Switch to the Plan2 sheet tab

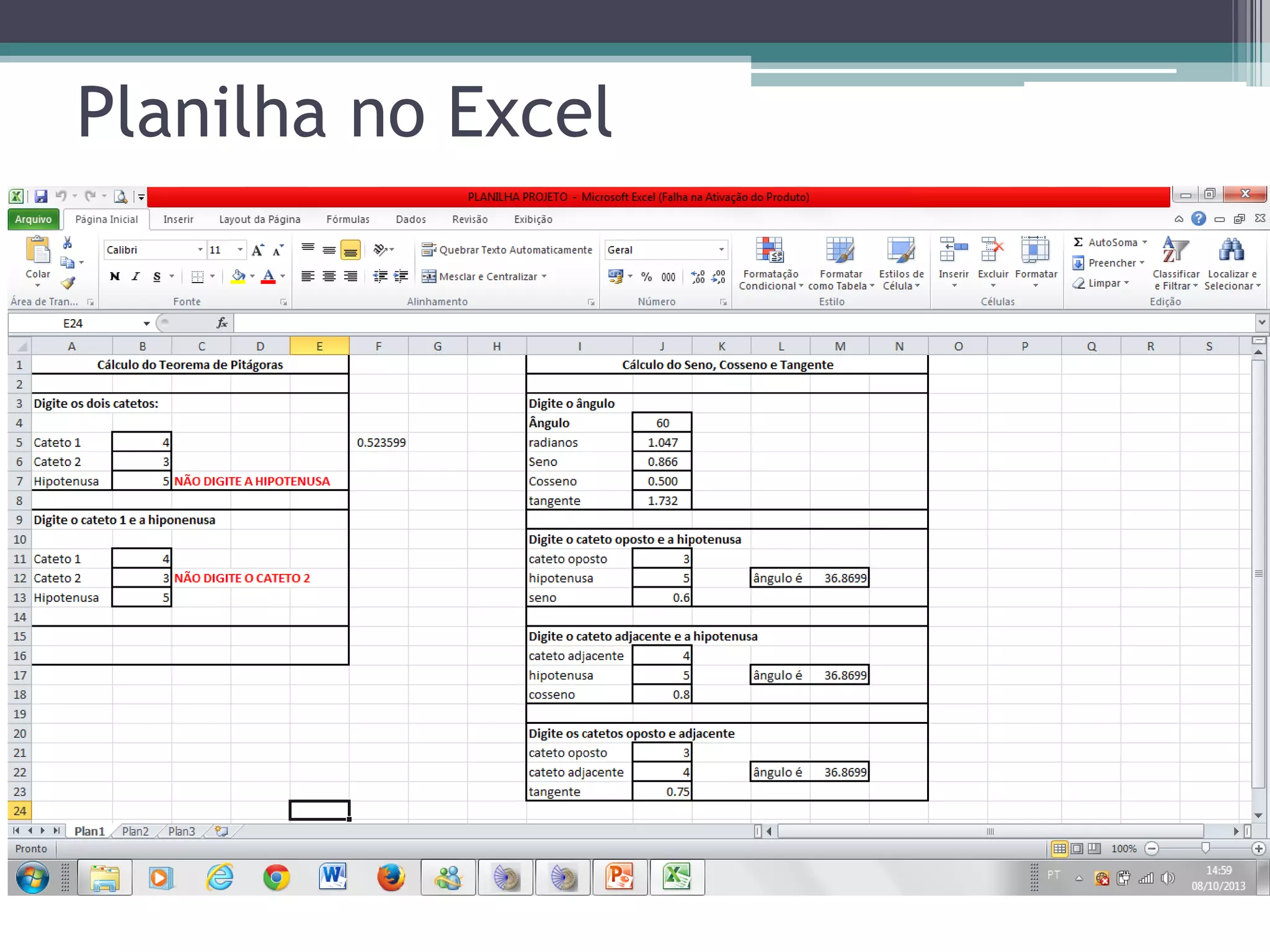135,831
